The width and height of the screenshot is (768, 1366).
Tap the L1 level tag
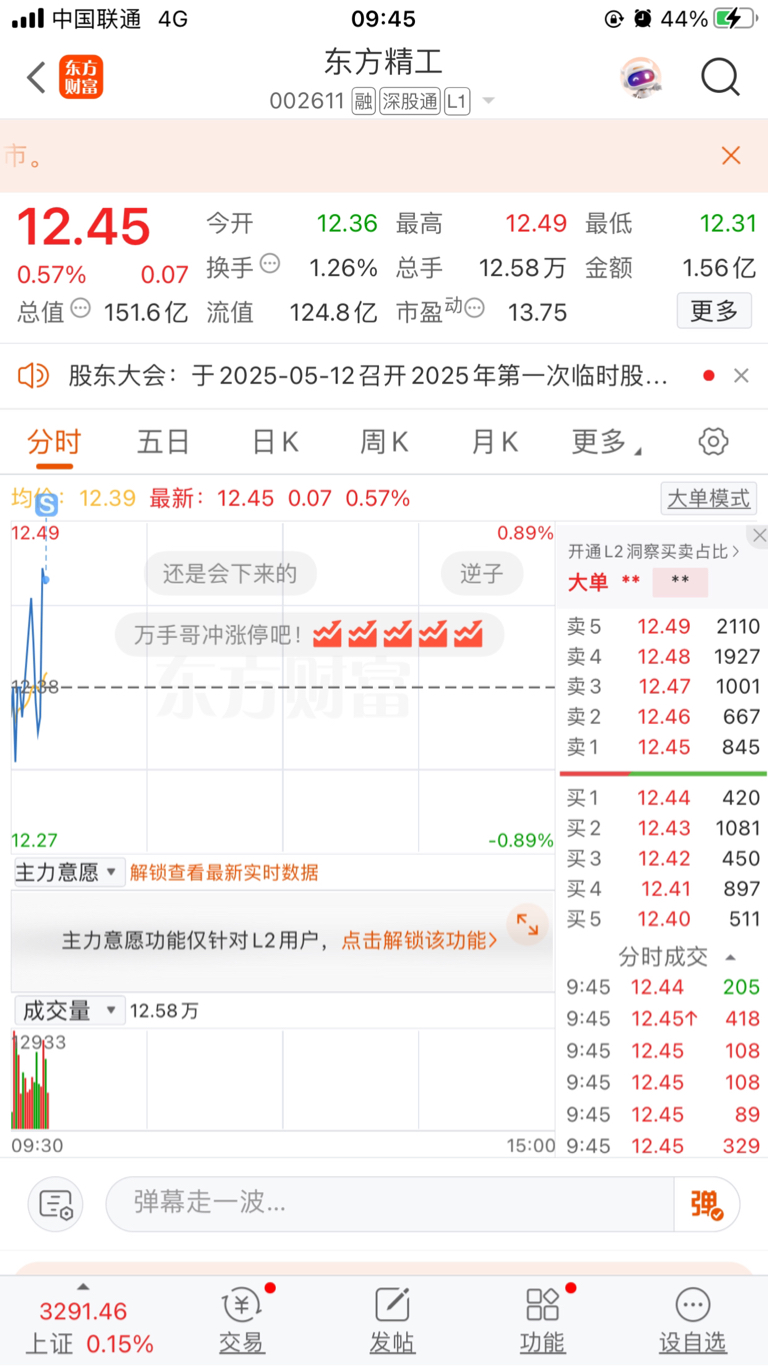[x=457, y=101]
